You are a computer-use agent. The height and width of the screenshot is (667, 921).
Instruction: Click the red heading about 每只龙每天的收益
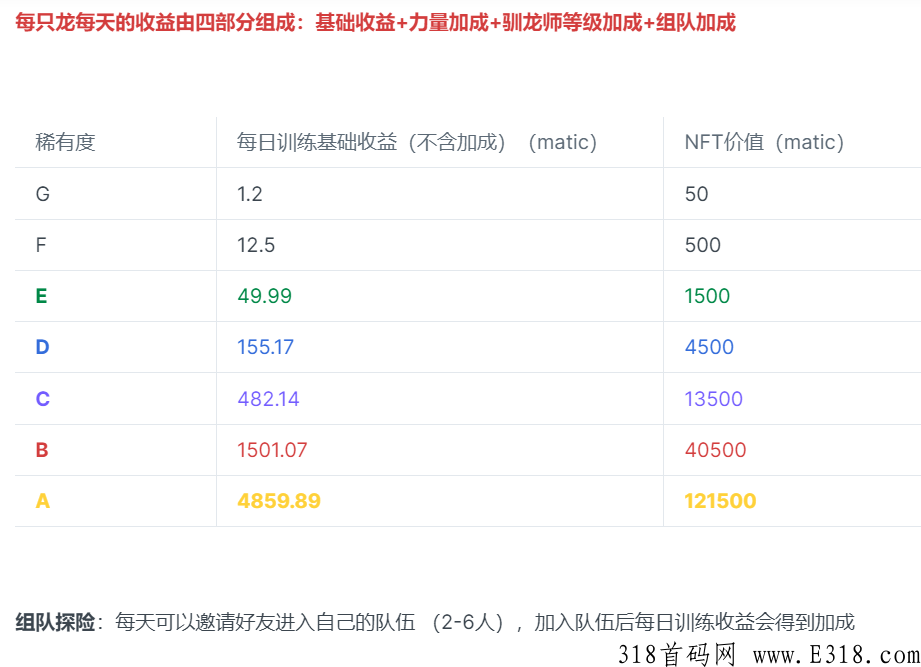point(375,22)
